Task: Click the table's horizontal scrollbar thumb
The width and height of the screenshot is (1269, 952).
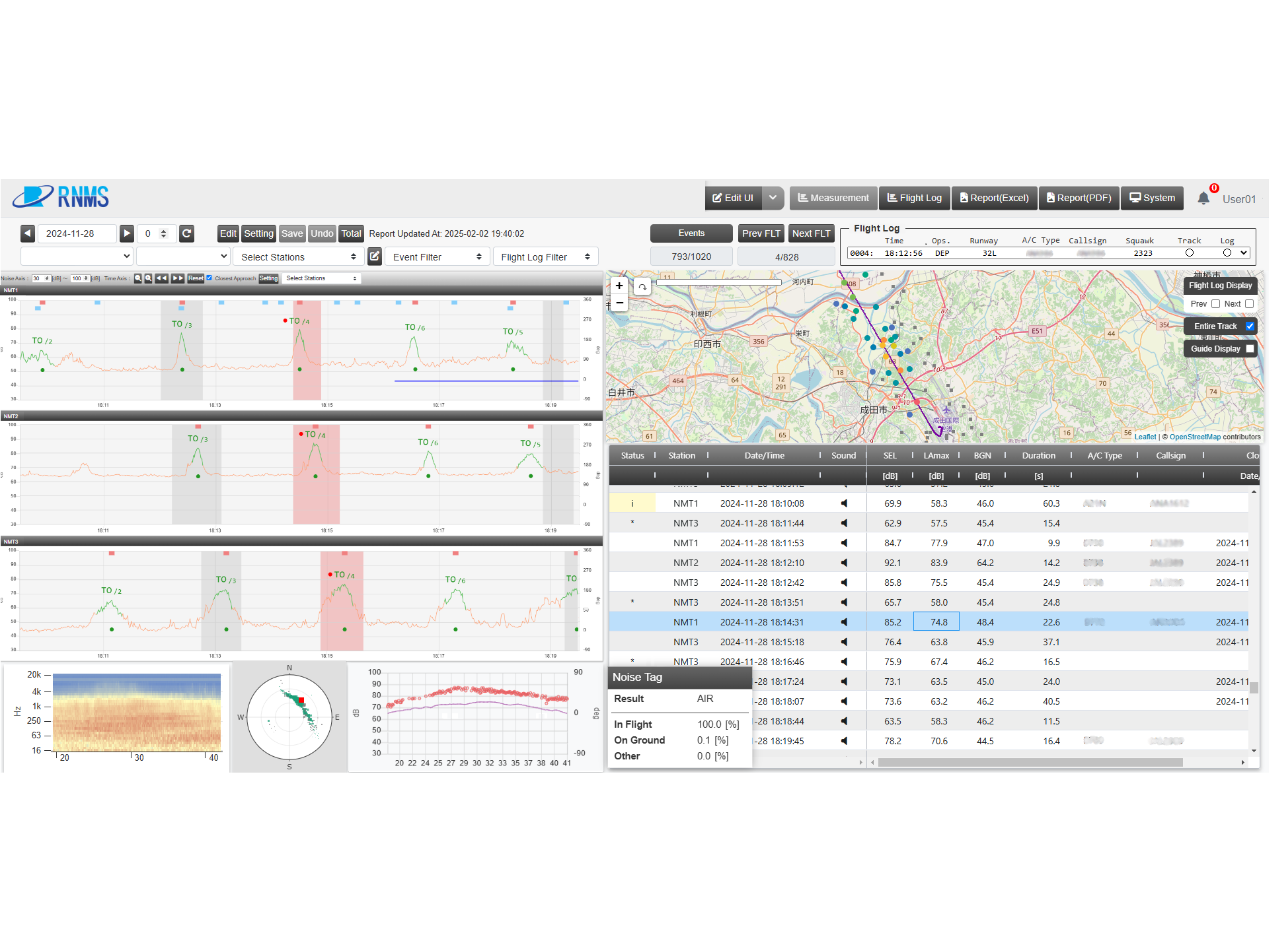Action: click(x=1030, y=762)
